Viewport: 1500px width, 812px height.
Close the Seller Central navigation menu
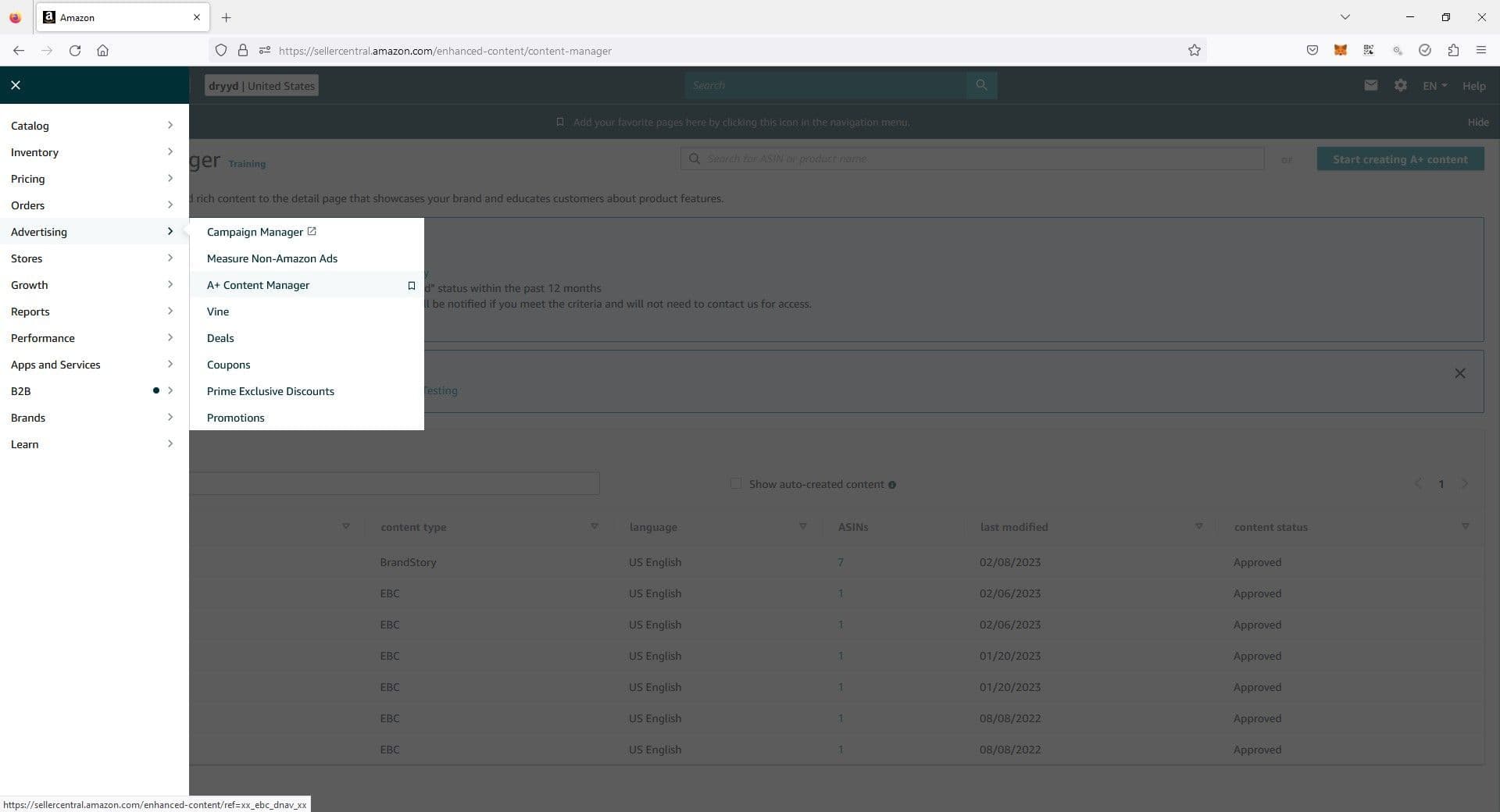click(16, 85)
